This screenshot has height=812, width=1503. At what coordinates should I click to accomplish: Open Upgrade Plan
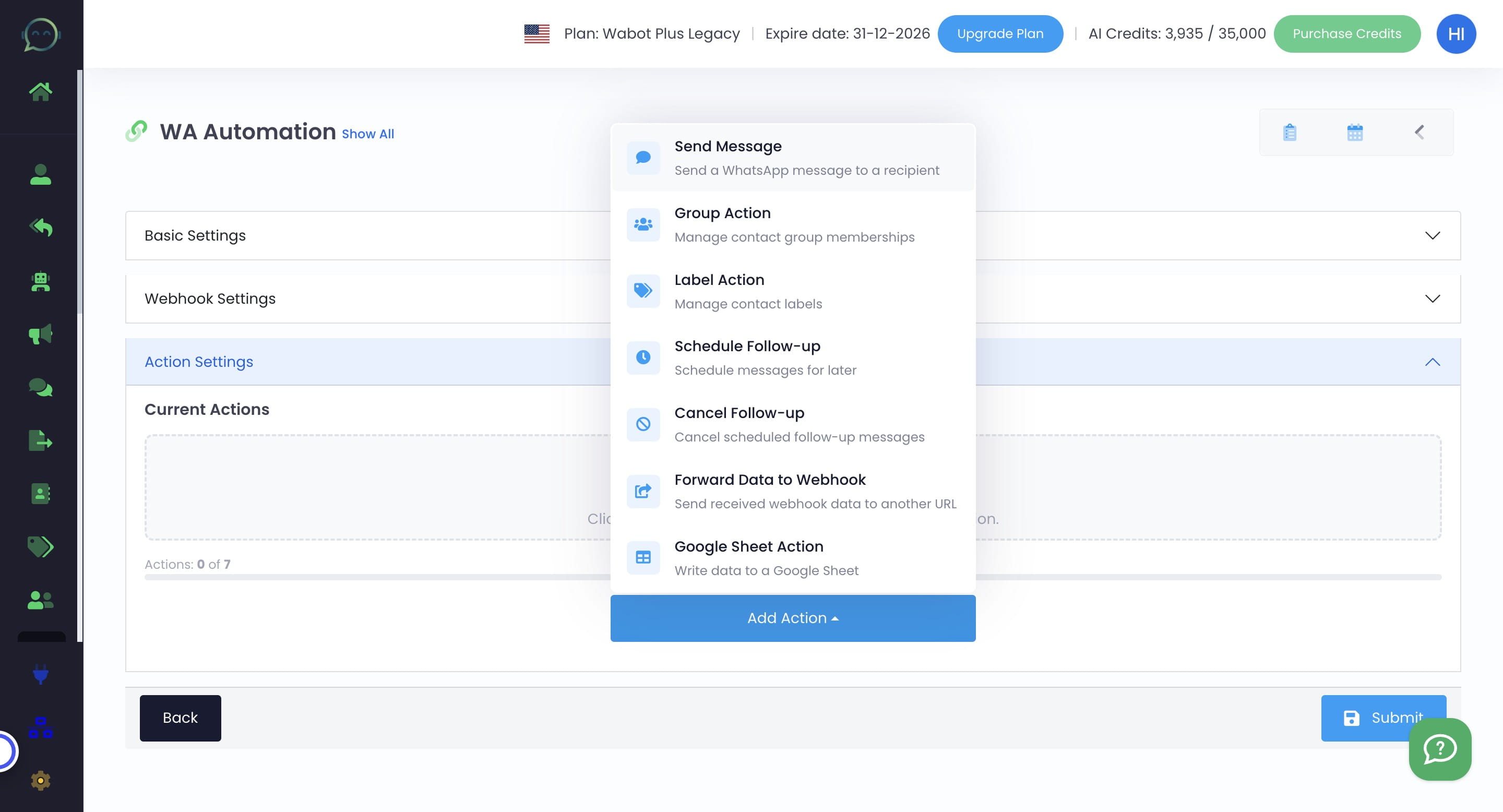[1000, 33]
